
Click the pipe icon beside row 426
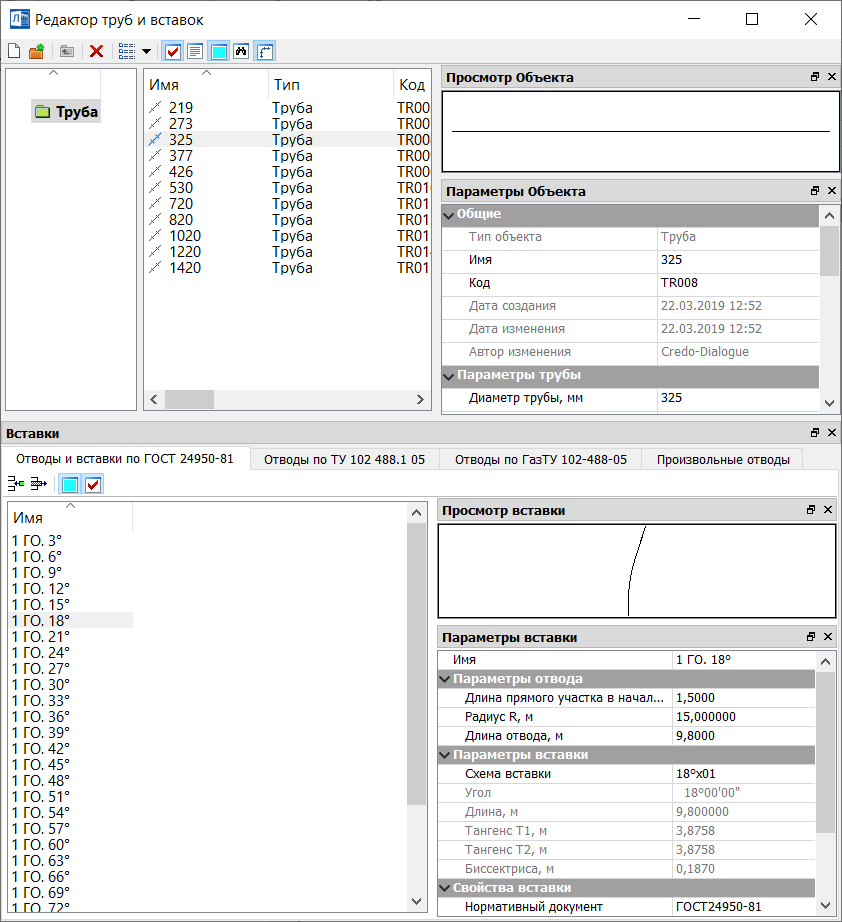155,172
